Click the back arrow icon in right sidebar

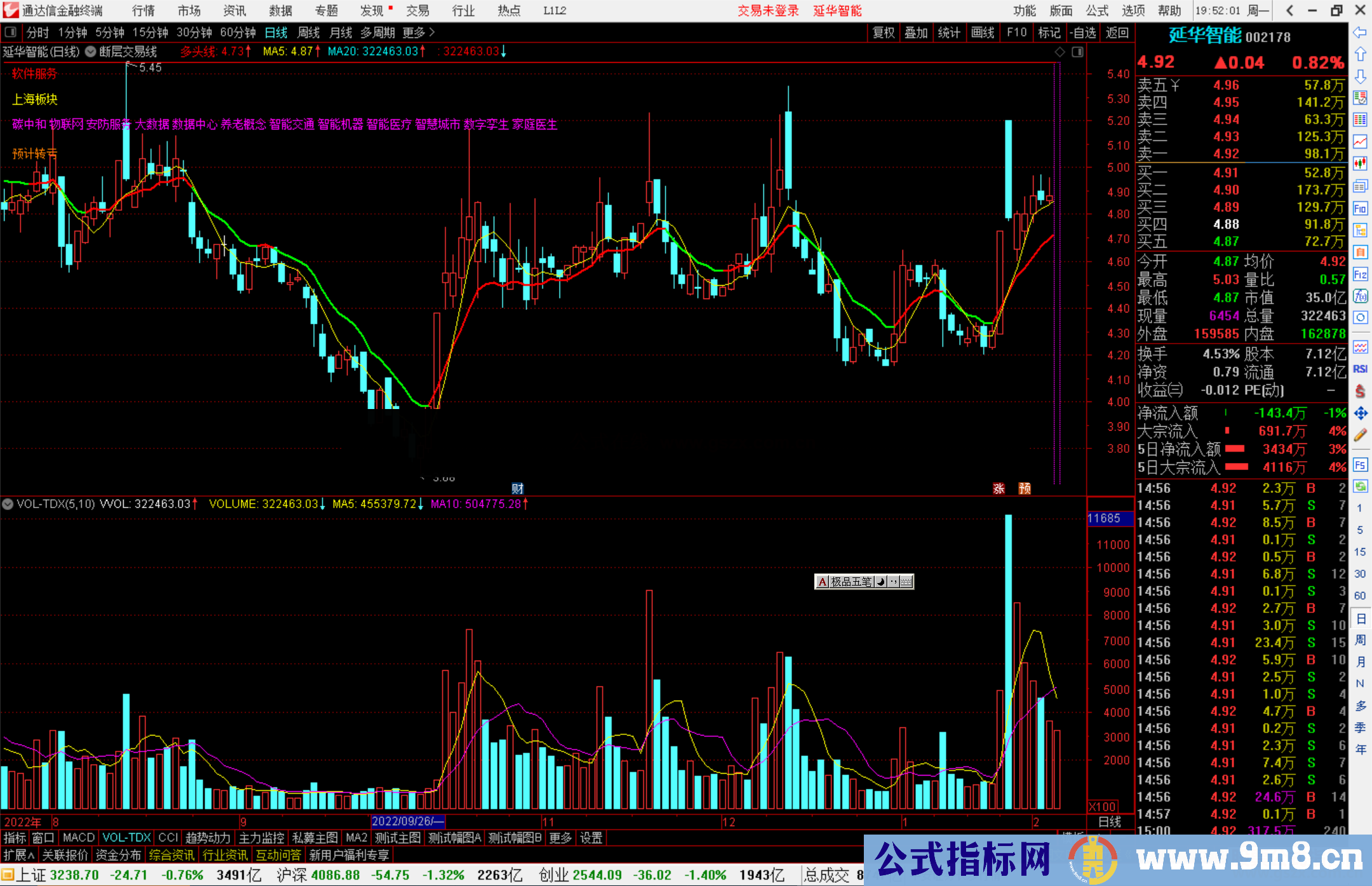1360,32
